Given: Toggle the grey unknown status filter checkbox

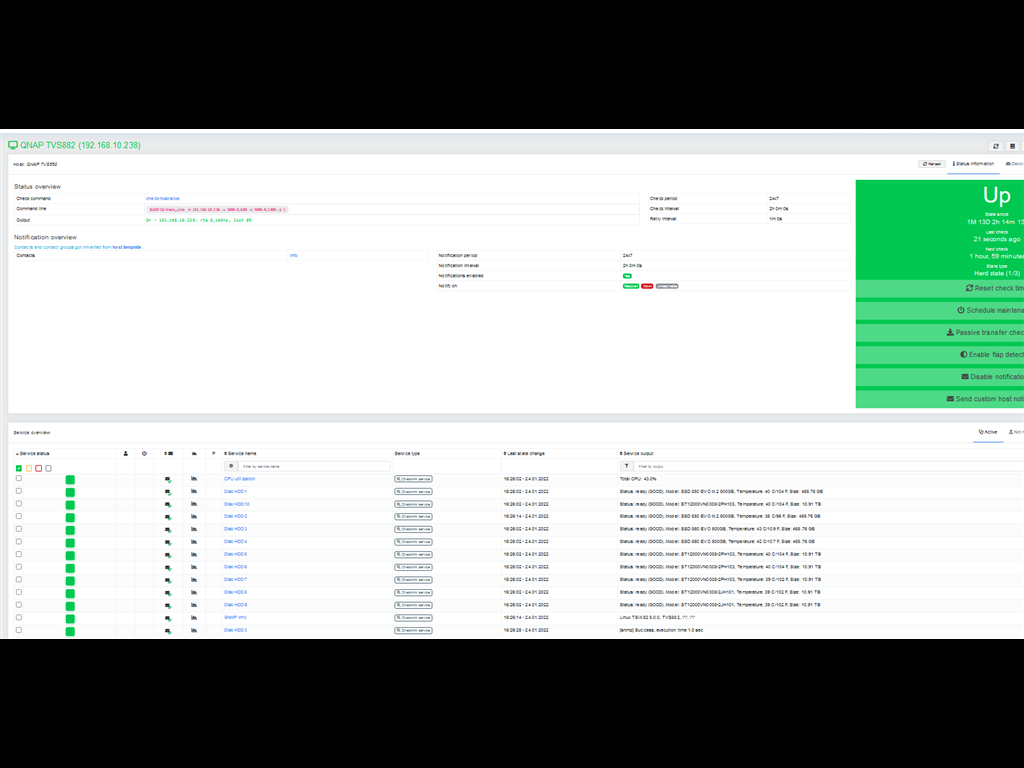Looking at the screenshot, I should [48, 468].
